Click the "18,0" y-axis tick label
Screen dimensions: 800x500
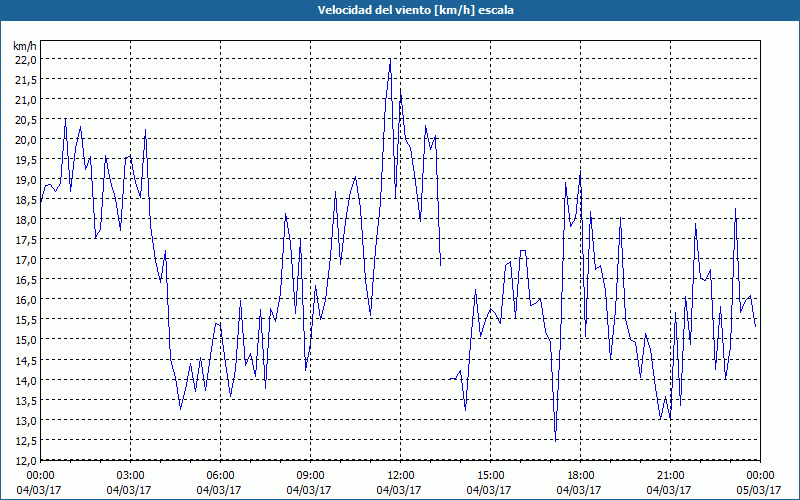click(x=26, y=220)
